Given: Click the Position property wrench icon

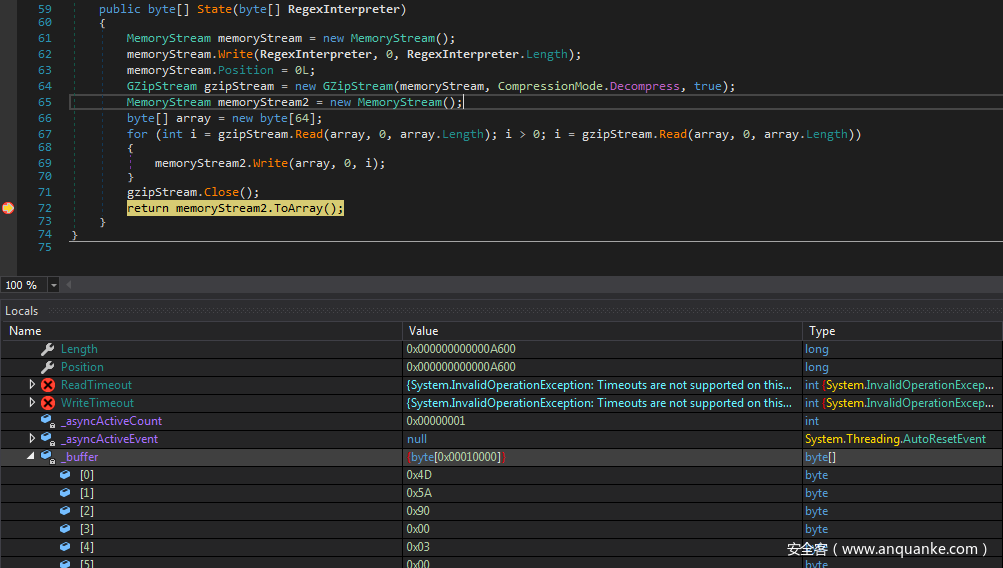Looking at the screenshot, I should pyautogui.click(x=47, y=367).
